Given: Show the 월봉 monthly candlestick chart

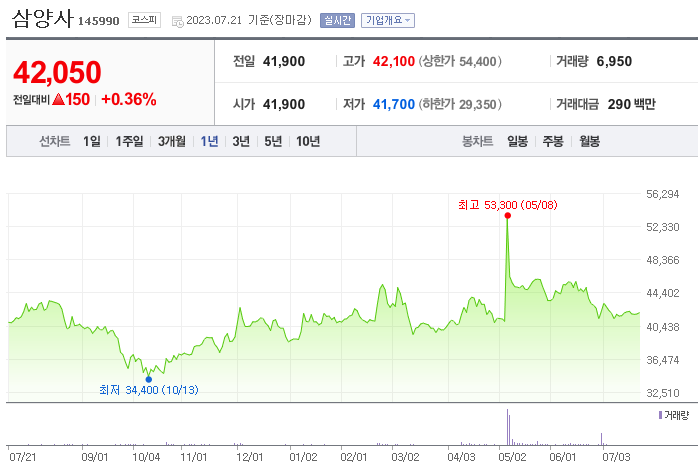Looking at the screenshot, I should click(x=589, y=141).
